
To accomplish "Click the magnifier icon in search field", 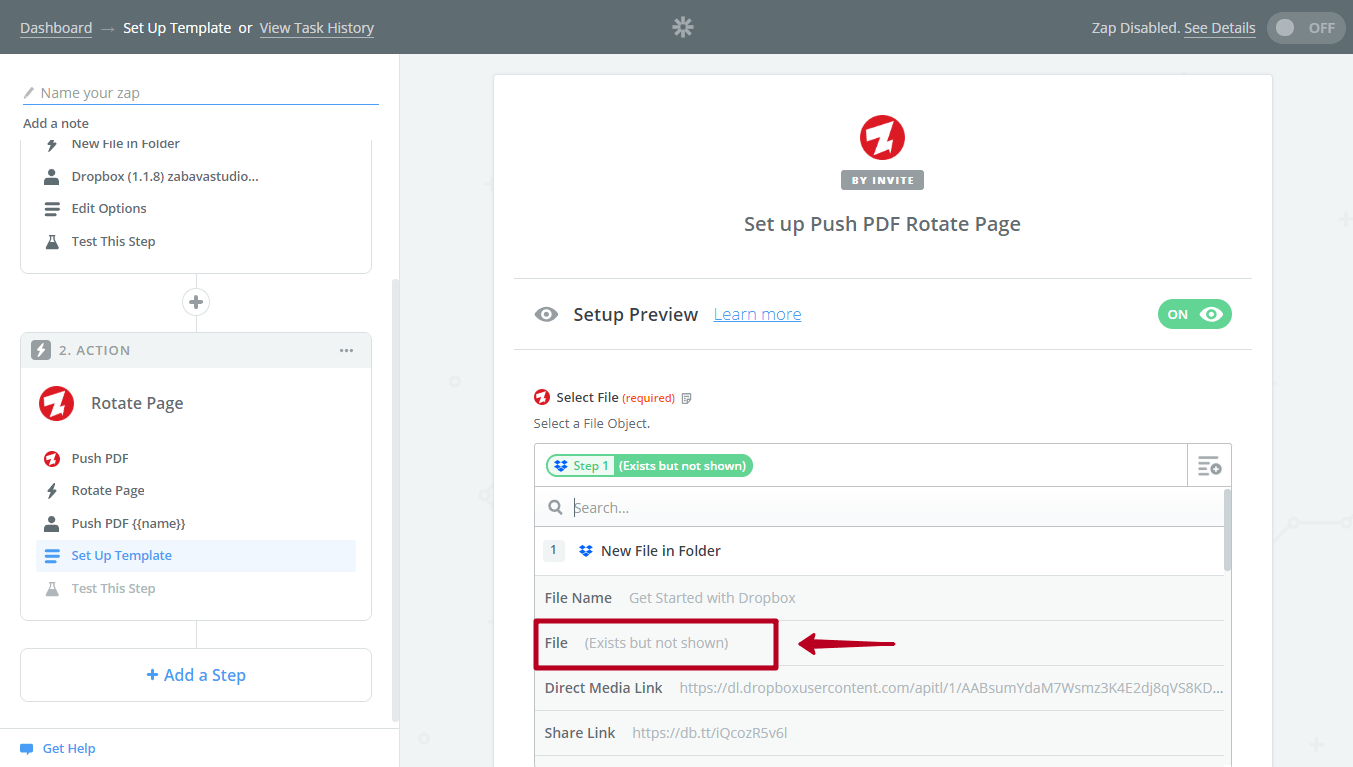I will (x=556, y=508).
